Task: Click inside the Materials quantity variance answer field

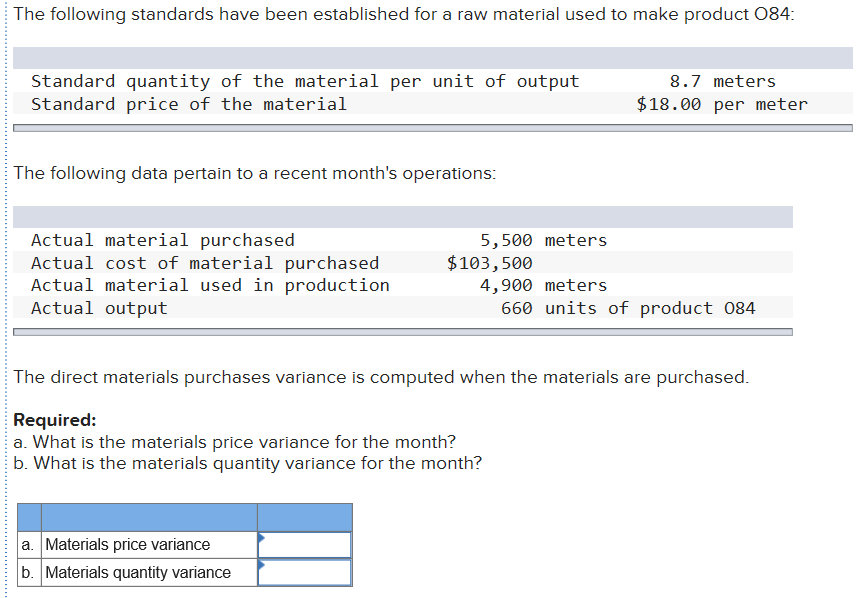Action: click(308, 573)
